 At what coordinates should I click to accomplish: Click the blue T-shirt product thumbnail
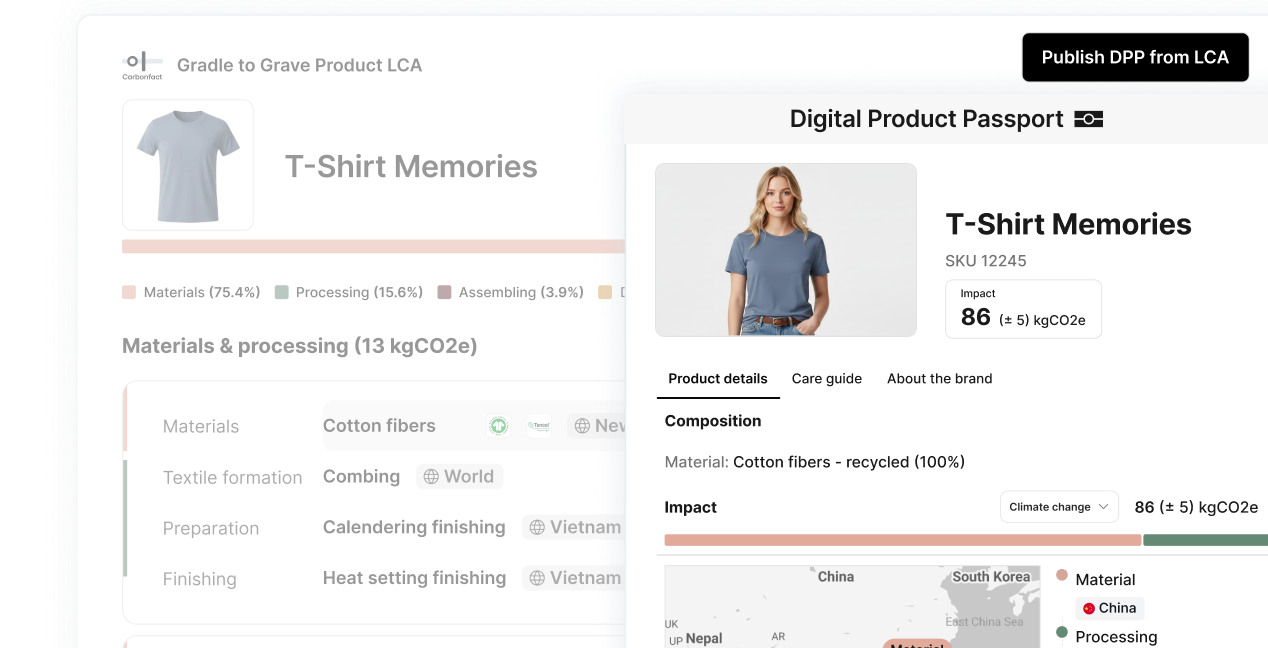188,165
